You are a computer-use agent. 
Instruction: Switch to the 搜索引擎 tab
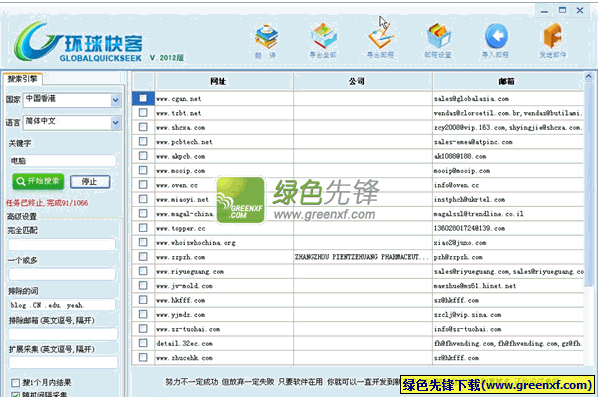[23, 79]
